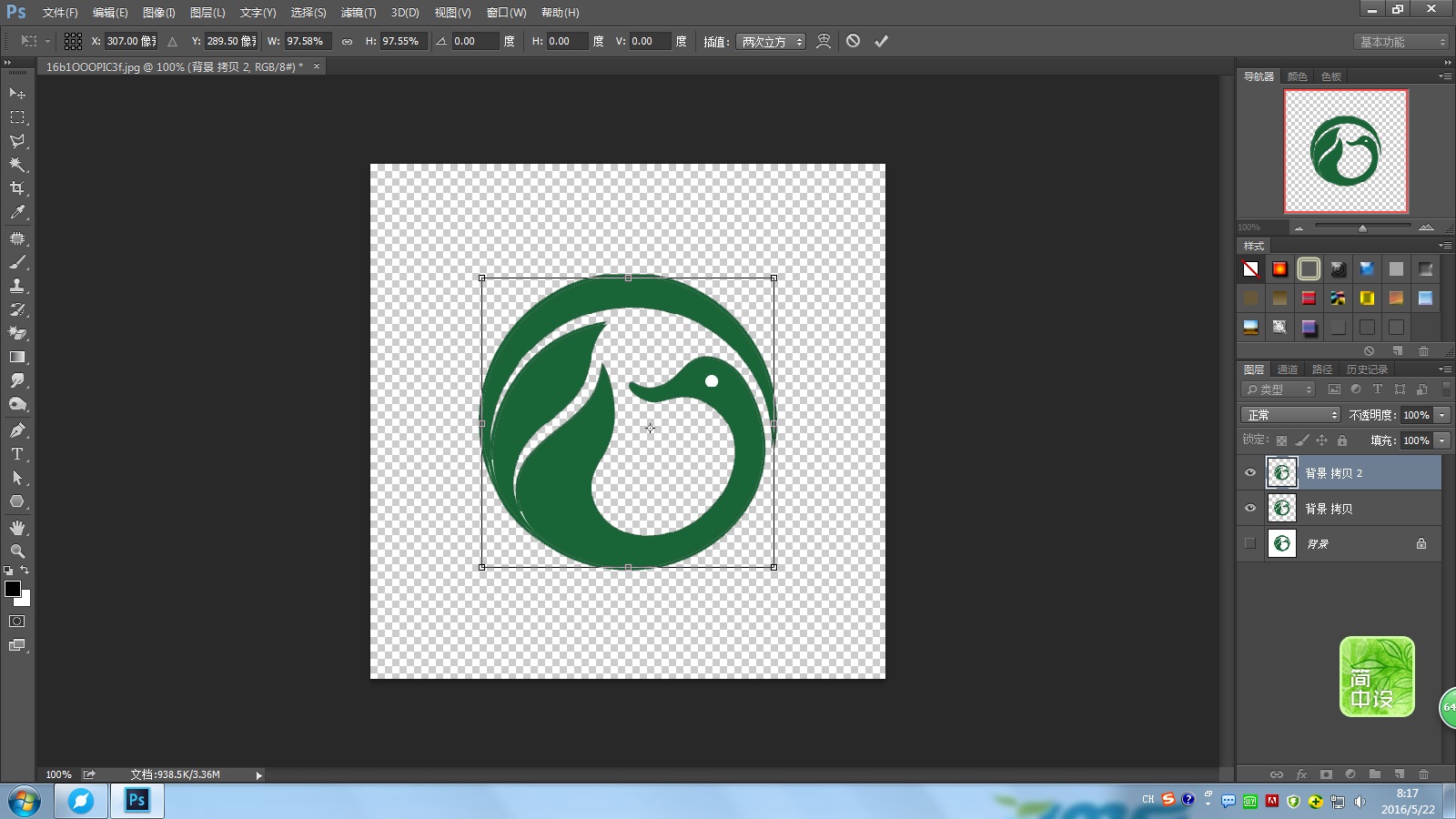Image resolution: width=1456 pixels, height=819 pixels.
Task: Open the 正常 blend mode dropdown
Action: (x=1290, y=415)
